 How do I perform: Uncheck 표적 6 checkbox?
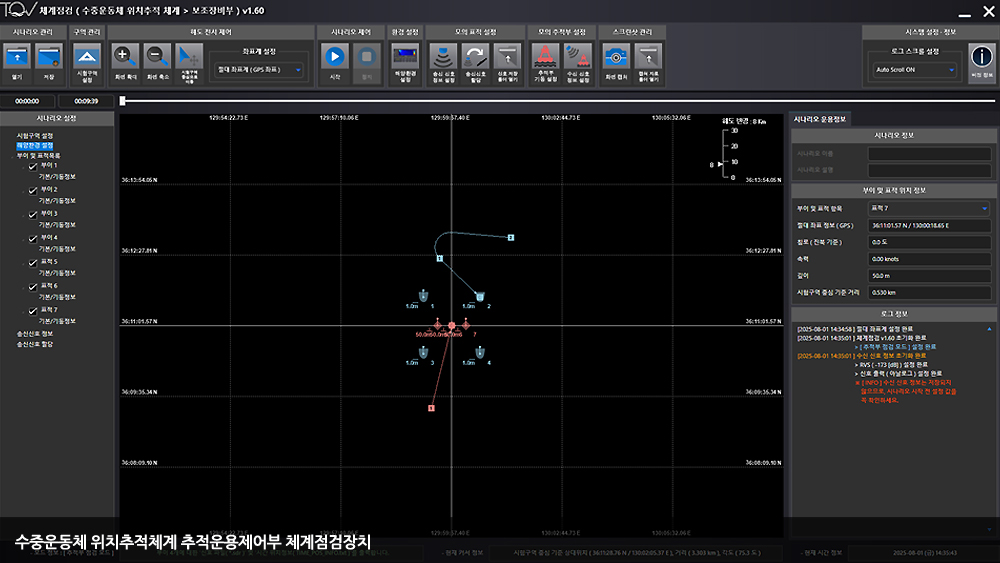click(33, 287)
